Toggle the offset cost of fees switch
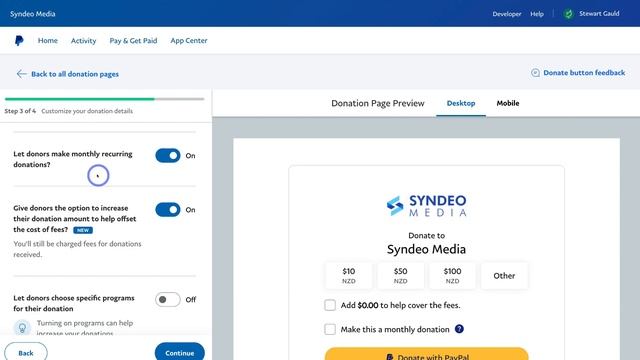640x360 pixels. [x=168, y=210]
